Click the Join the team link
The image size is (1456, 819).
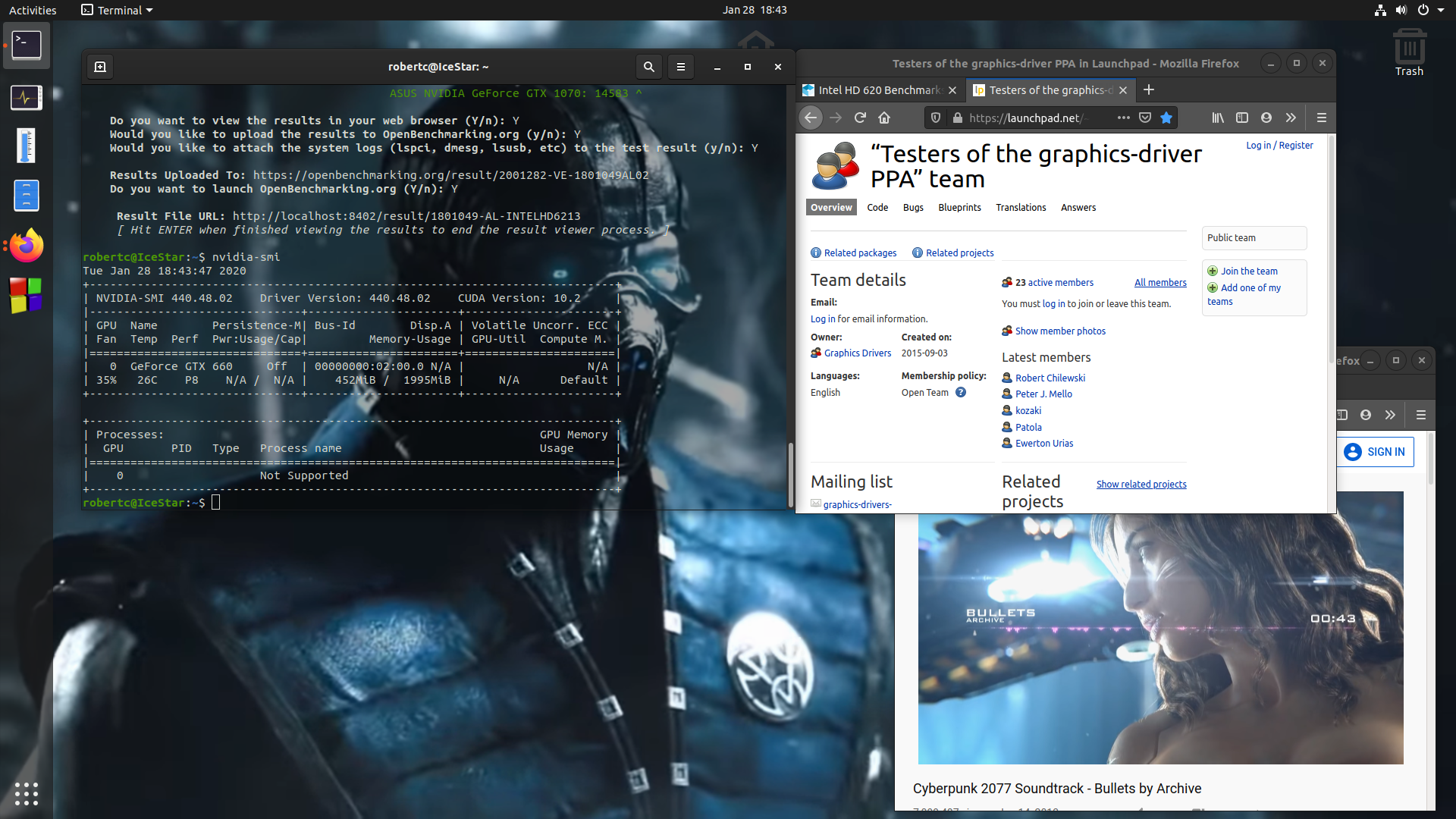[x=1248, y=271]
